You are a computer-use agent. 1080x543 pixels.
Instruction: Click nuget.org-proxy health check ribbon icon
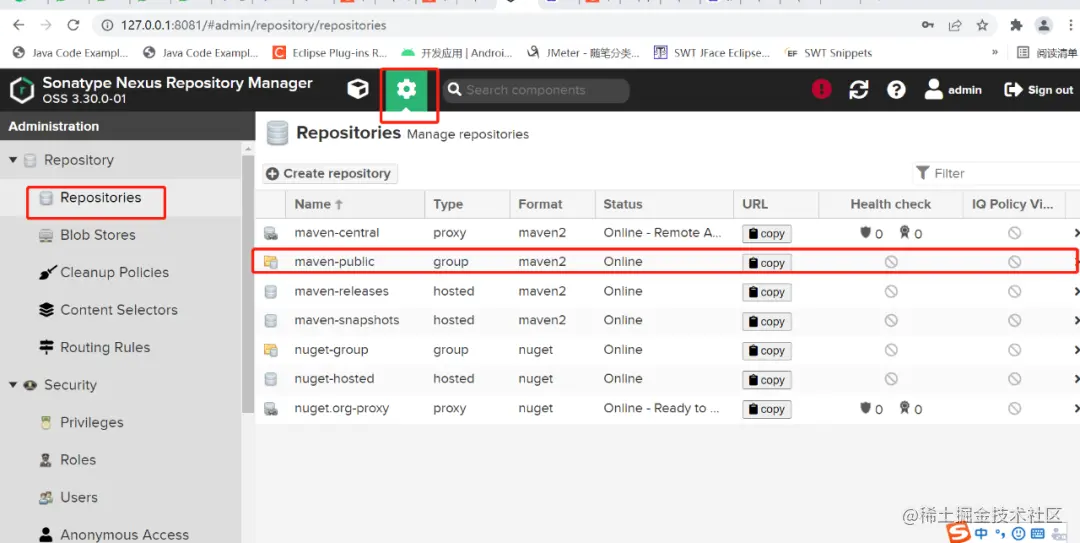[905, 408]
